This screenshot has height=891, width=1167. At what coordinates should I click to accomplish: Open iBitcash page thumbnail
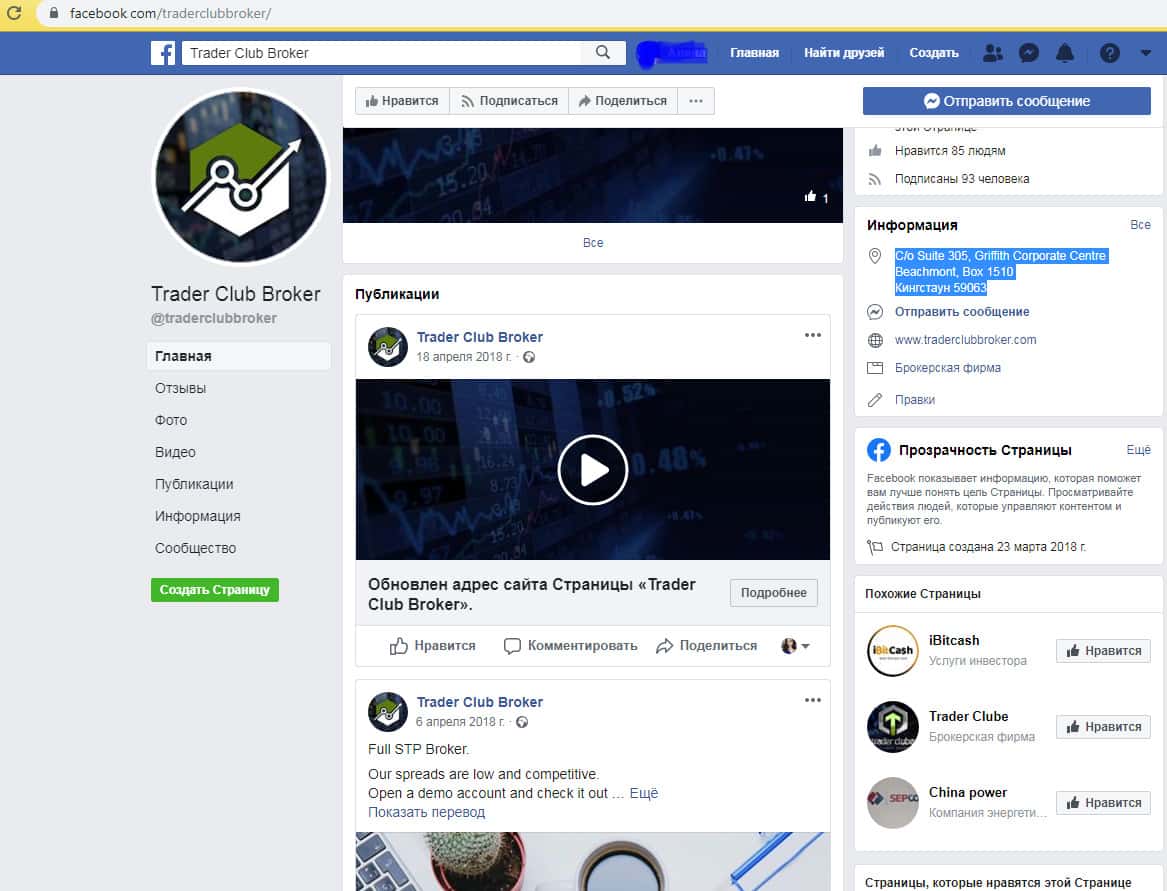[892, 651]
